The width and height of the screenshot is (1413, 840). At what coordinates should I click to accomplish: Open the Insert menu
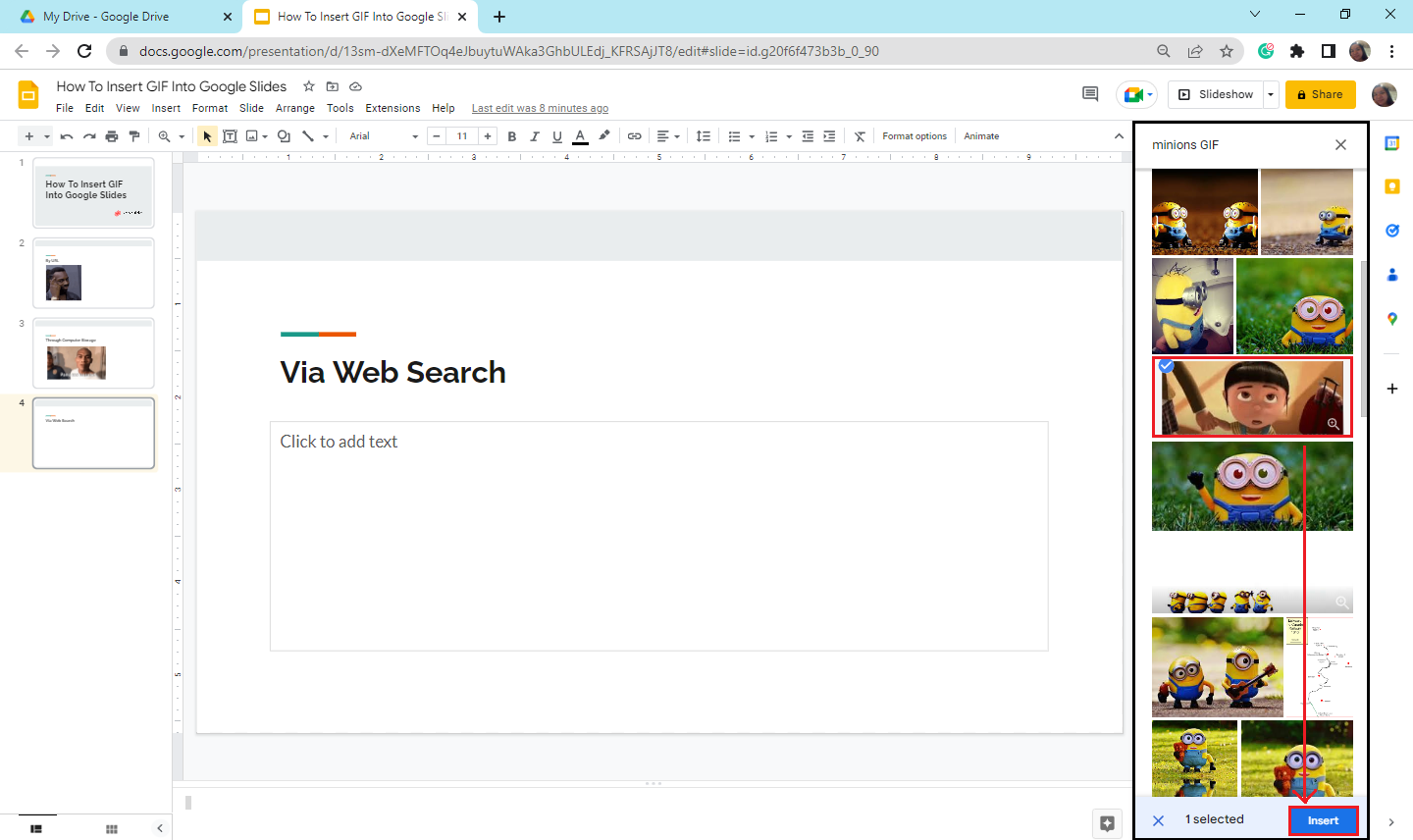(166, 108)
